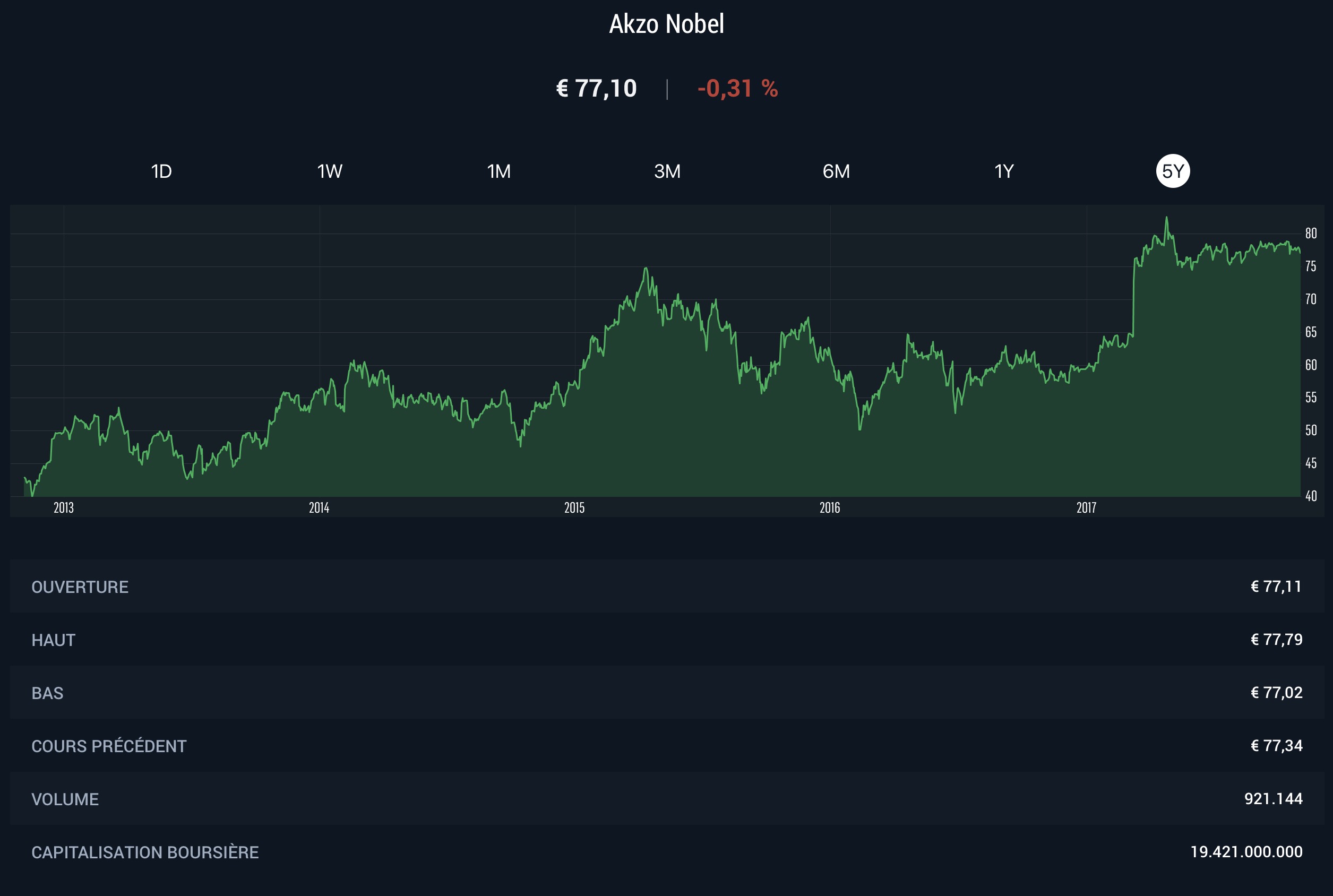Click the € 77,79 high value
Screen dimensions: 1333x896
tap(1276, 640)
